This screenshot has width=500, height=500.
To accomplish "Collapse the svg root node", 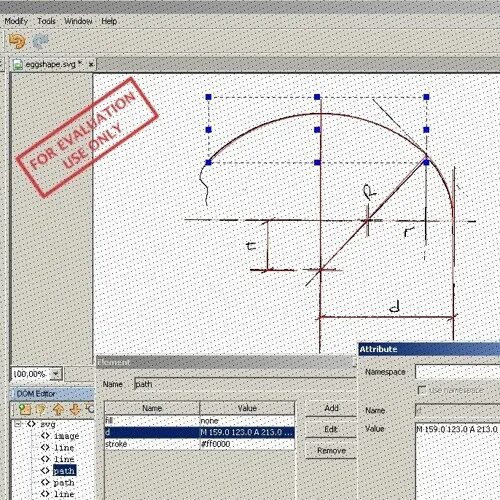I will coord(18,424).
